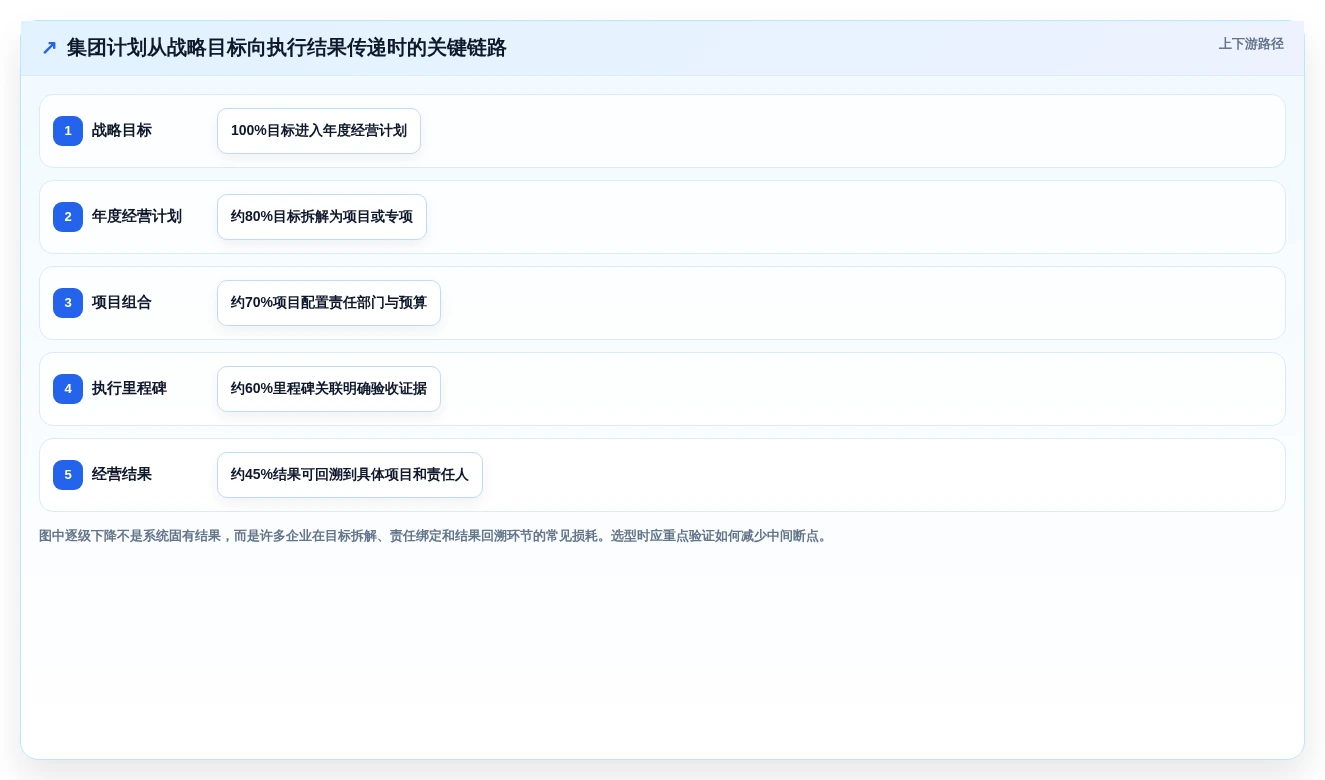Click the 约60%里程碑关联明确验收证据 chip
The width and height of the screenshot is (1325, 780).
tap(329, 389)
